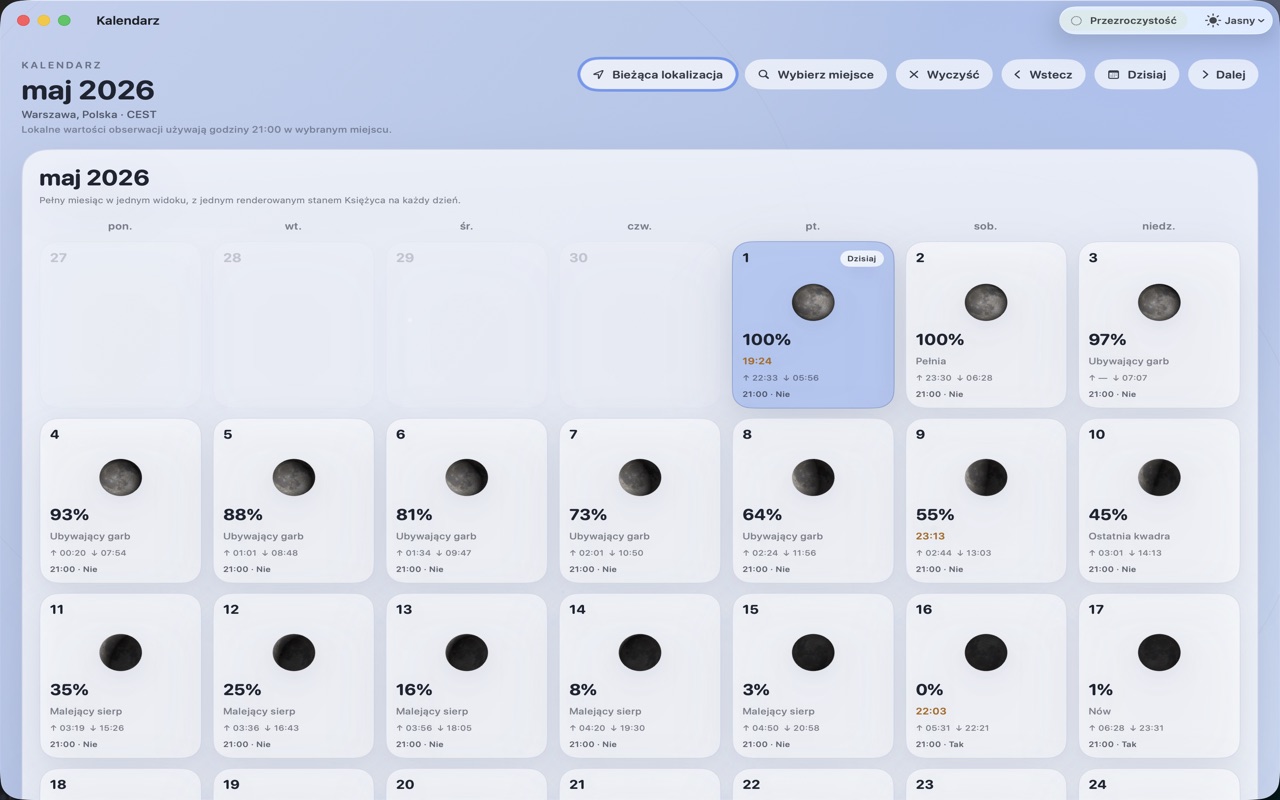Click the 73% value on May 7
Image resolution: width=1280 pixels, height=800 pixels.
[x=588, y=515]
